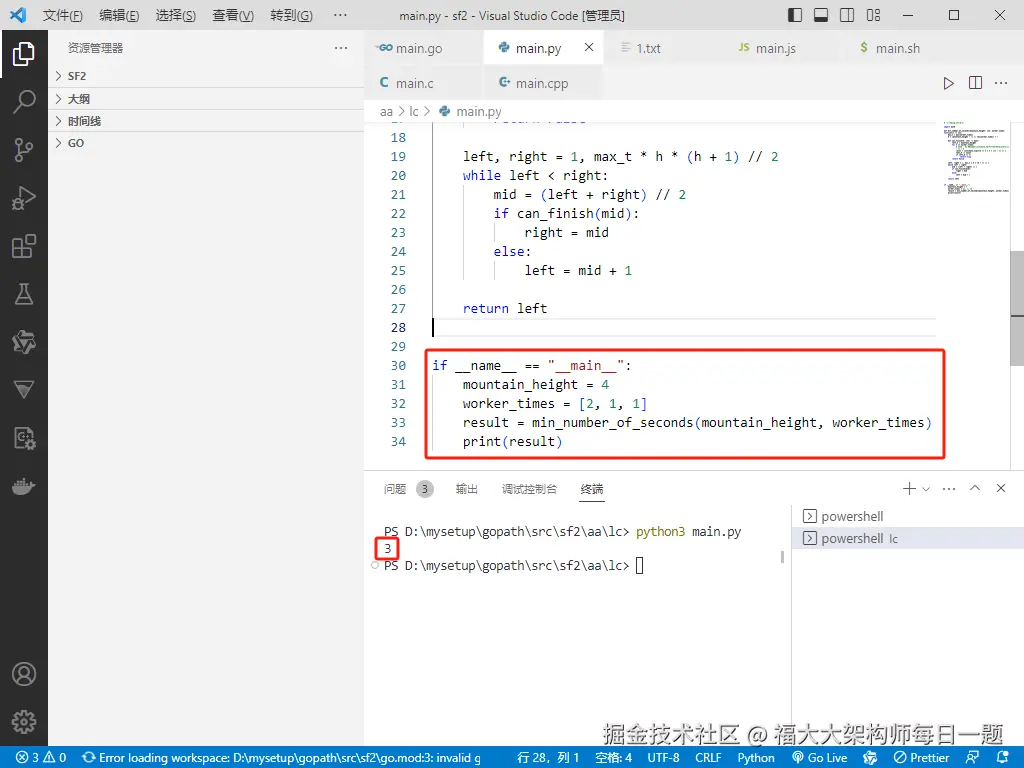1024x768 pixels.
Task: Split the editor to the right
Action: click(x=975, y=83)
